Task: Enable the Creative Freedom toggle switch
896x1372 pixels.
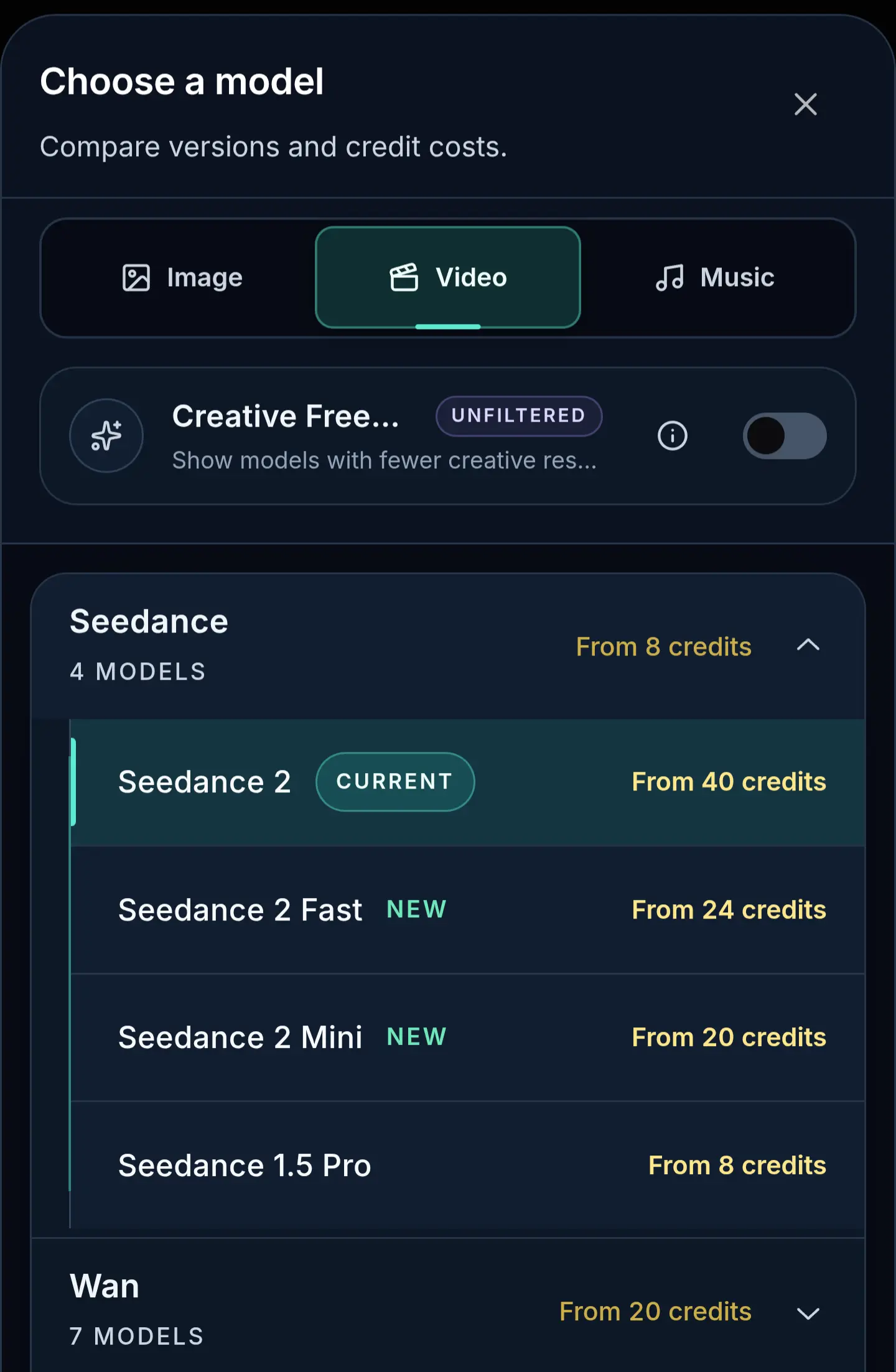Action: [785, 435]
